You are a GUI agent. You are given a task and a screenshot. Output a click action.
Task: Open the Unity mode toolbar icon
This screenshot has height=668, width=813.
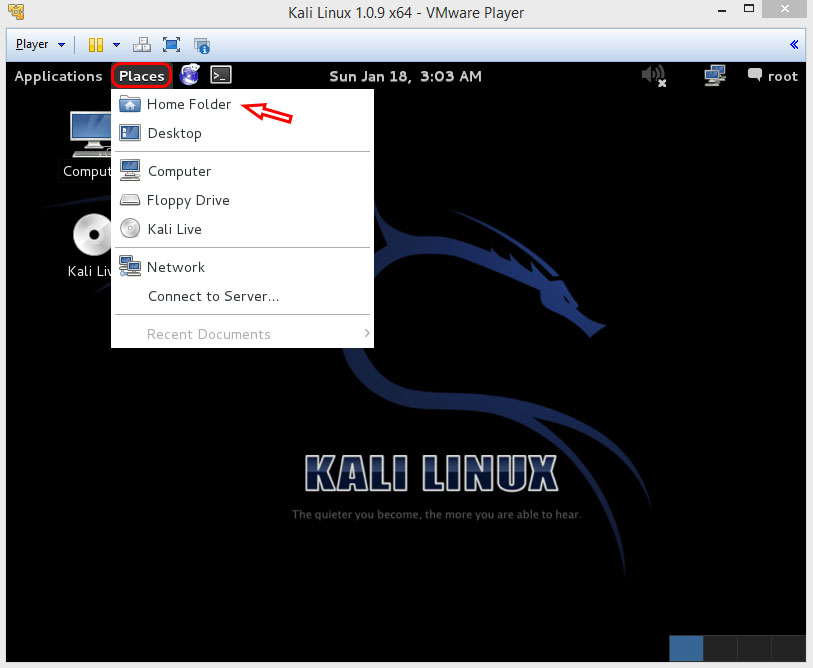(202, 46)
